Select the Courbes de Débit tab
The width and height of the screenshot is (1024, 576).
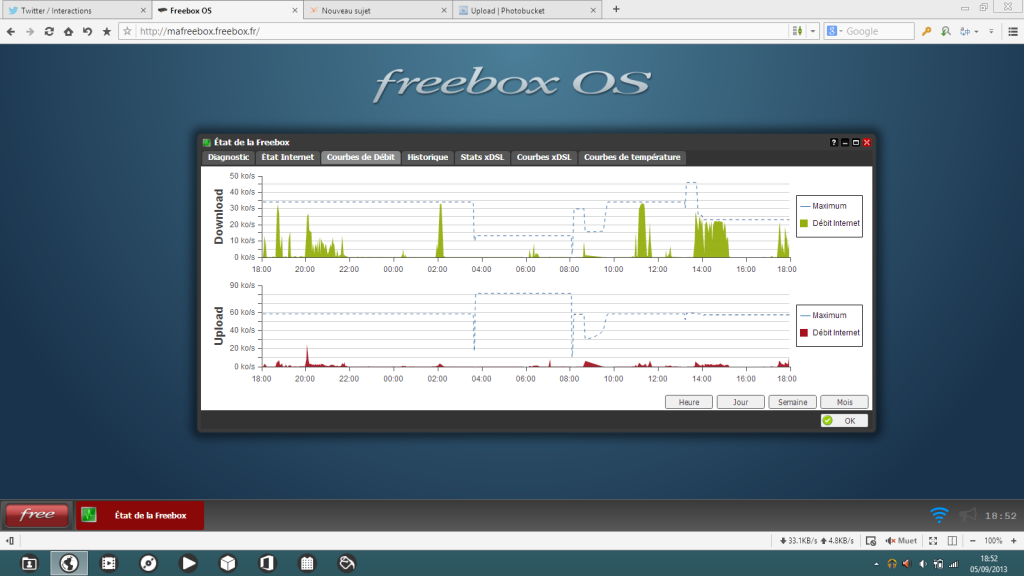(x=360, y=157)
